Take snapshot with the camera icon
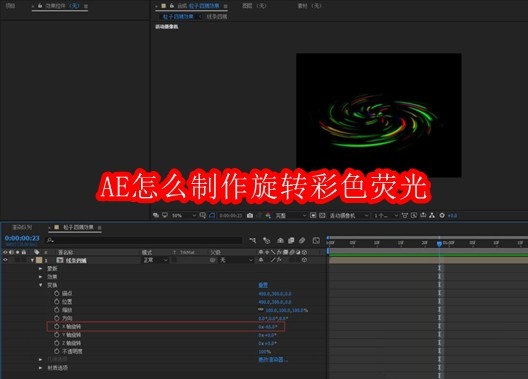The height and width of the screenshot is (379, 528). click(250, 215)
